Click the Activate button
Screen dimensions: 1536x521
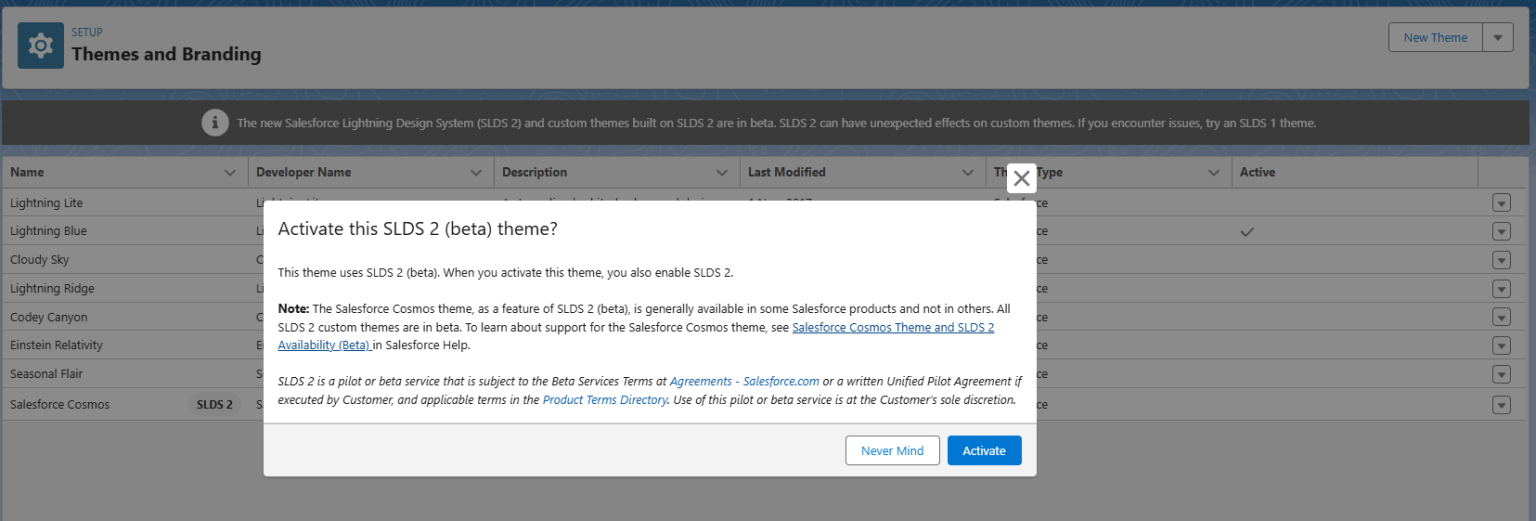(x=984, y=450)
